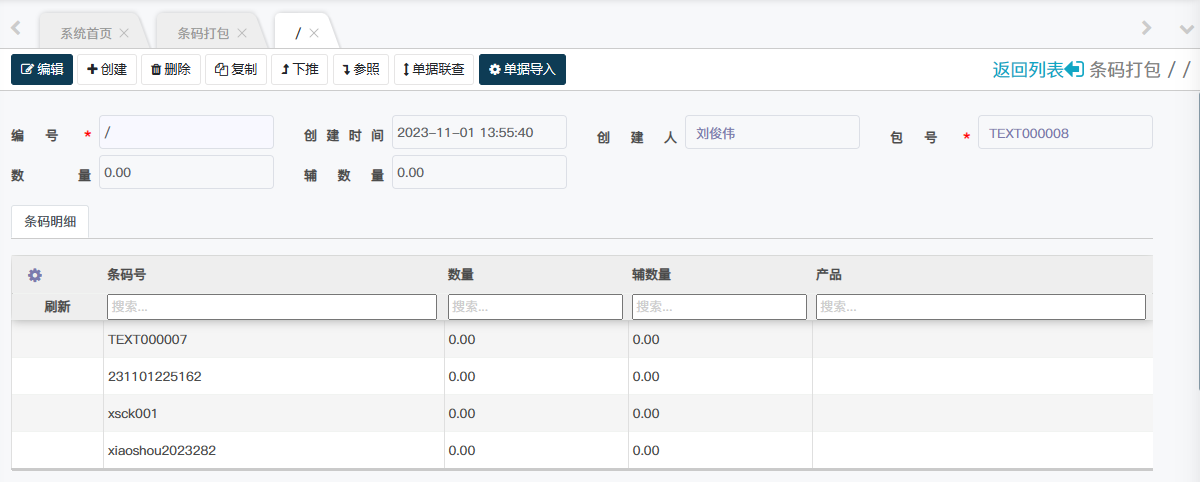Close the 系统首页 tab
Screen dimensions: 1200x482
click(x=123, y=33)
